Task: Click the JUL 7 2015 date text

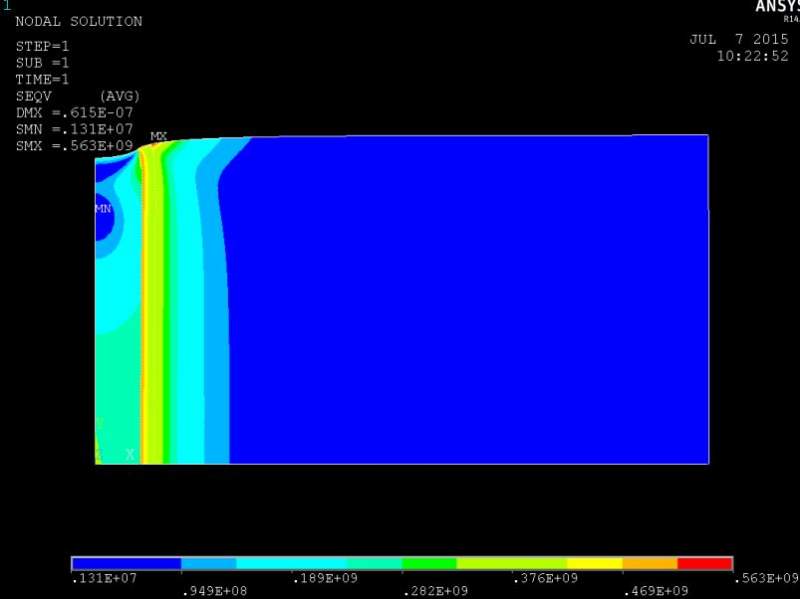Action: click(739, 39)
